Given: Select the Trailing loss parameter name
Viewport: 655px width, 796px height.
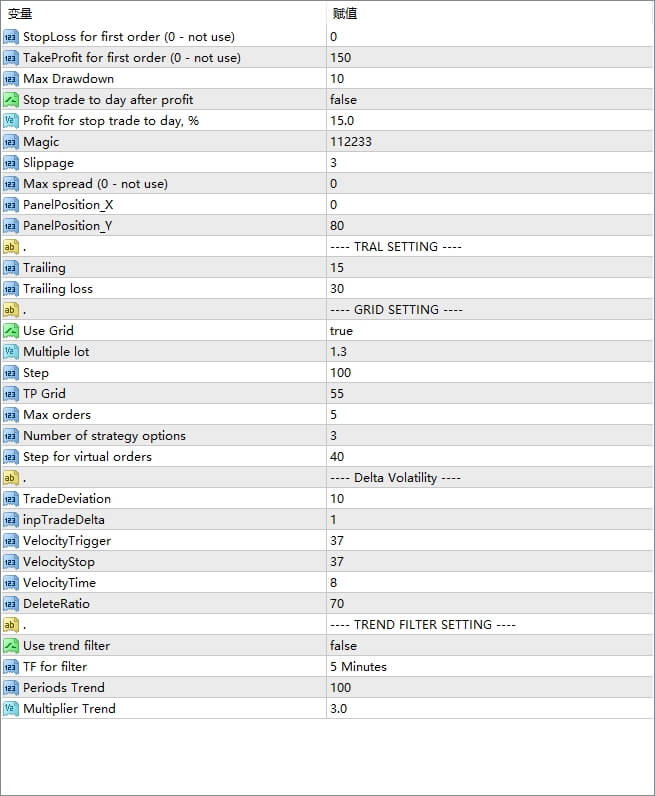Looking at the screenshot, I should [58, 289].
